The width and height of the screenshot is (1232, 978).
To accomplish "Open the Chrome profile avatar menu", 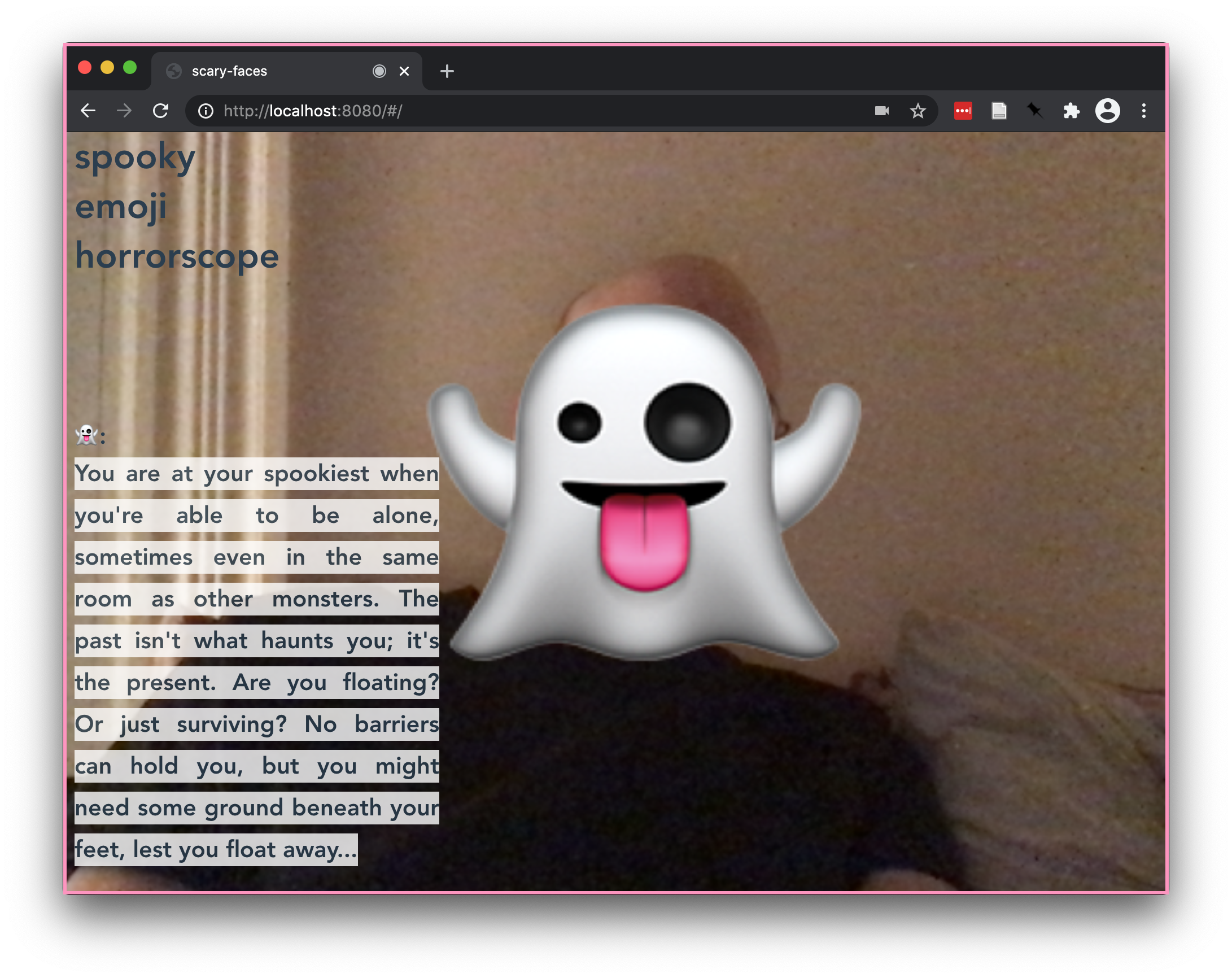I will coord(1107,111).
